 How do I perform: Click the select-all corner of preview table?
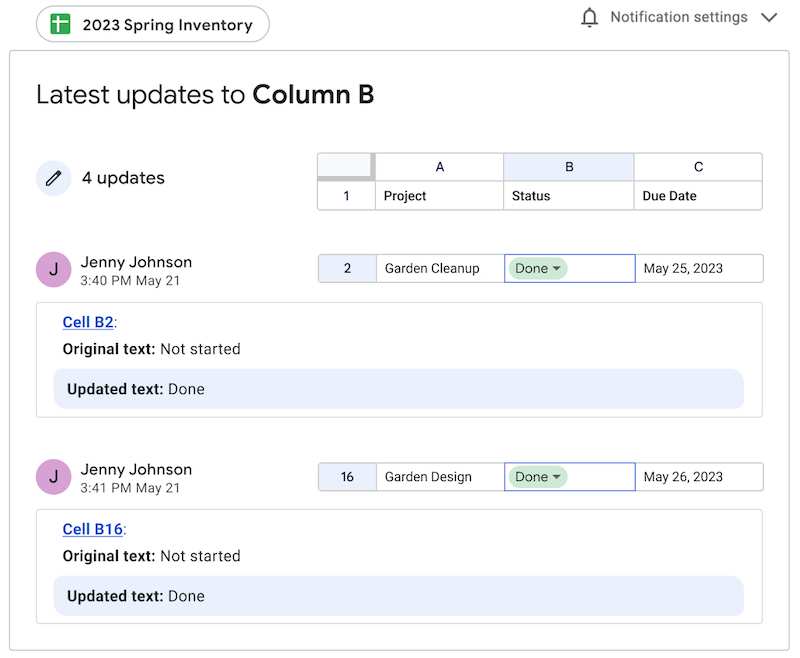tap(346, 166)
